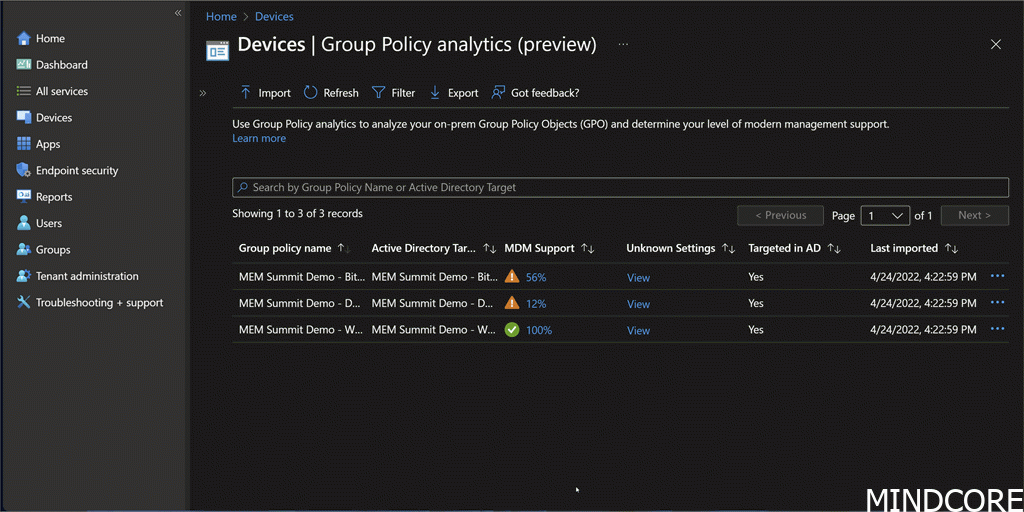Screen dimensions: 1024x512
Task: Expand the collapsed blade menu chevron
Action: point(203,93)
